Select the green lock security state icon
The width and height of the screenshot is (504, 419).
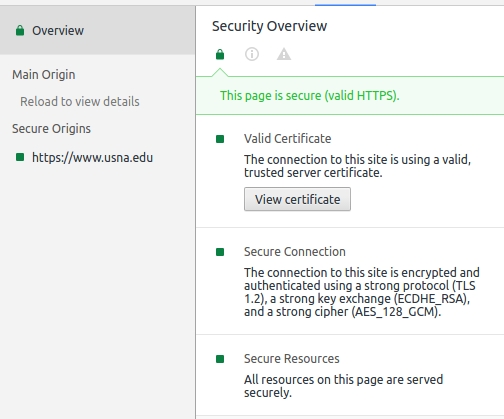[220, 54]
